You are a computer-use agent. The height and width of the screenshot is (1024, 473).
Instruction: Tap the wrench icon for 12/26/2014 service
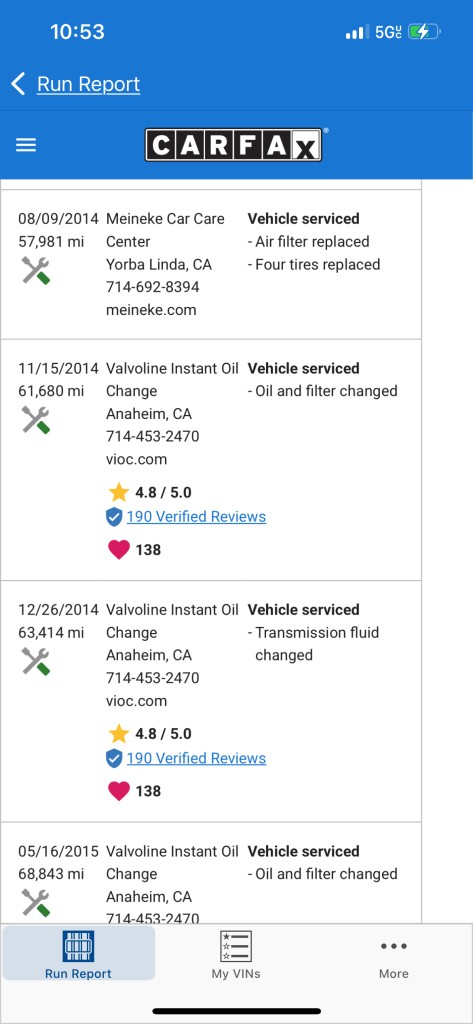(x=35, y=661)
